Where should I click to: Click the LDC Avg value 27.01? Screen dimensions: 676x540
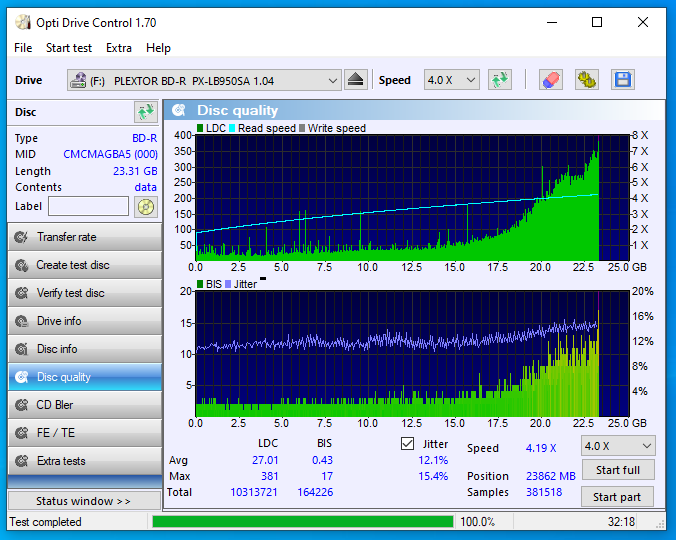point(265,460)
